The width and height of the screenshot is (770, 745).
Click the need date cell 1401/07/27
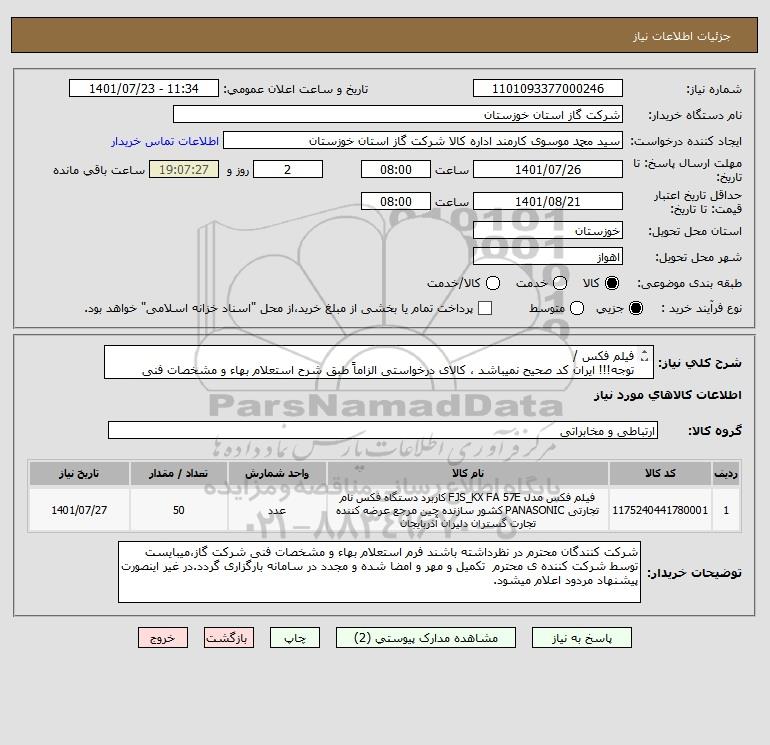[x=79, y=510]
